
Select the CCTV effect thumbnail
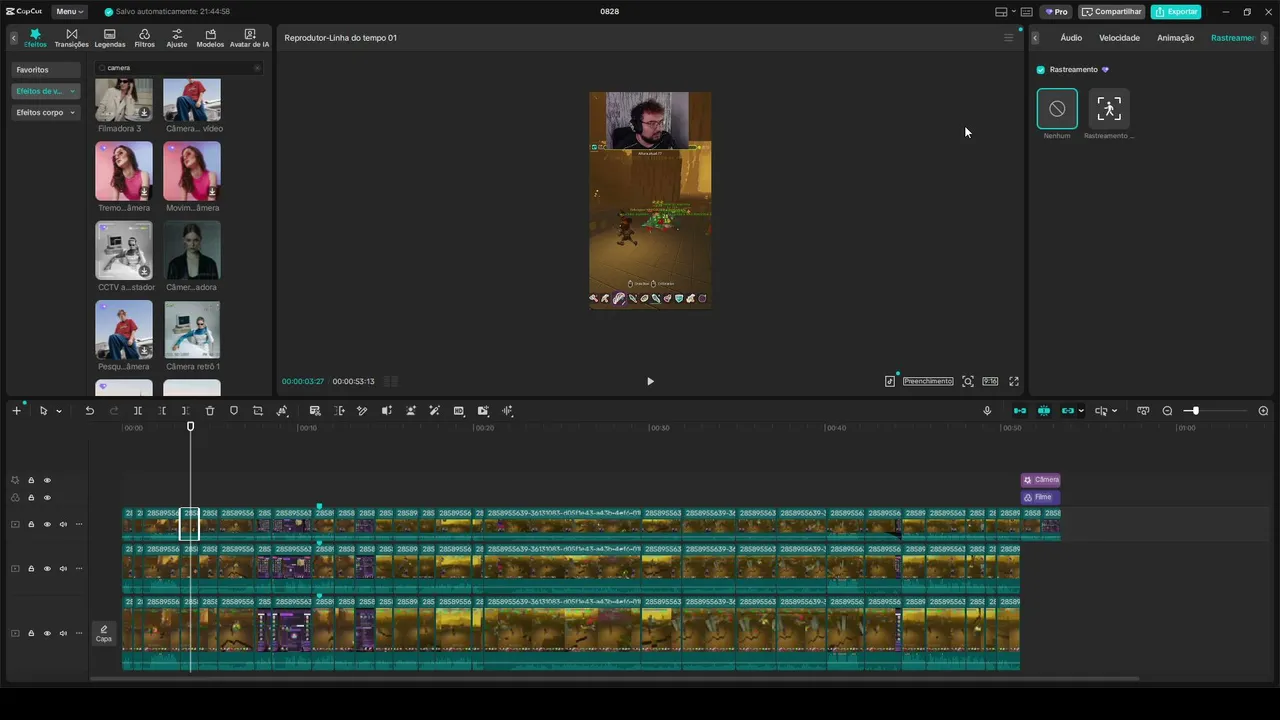[124, 250]
